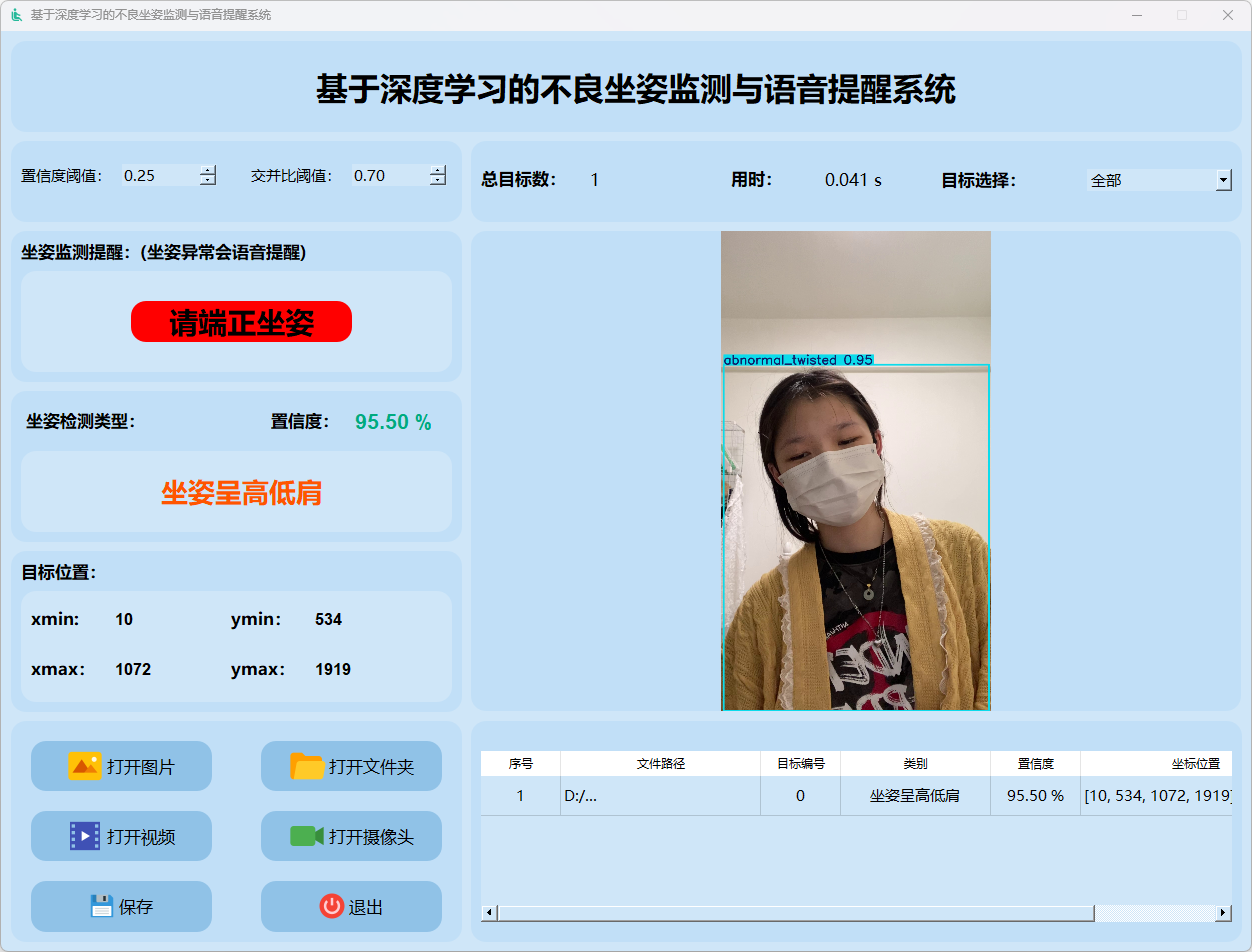Increase the 置信度阈值 value with up arrow
Image resolution: width=1252 pixels, height=952 pixels.
(x=208, y=170)
